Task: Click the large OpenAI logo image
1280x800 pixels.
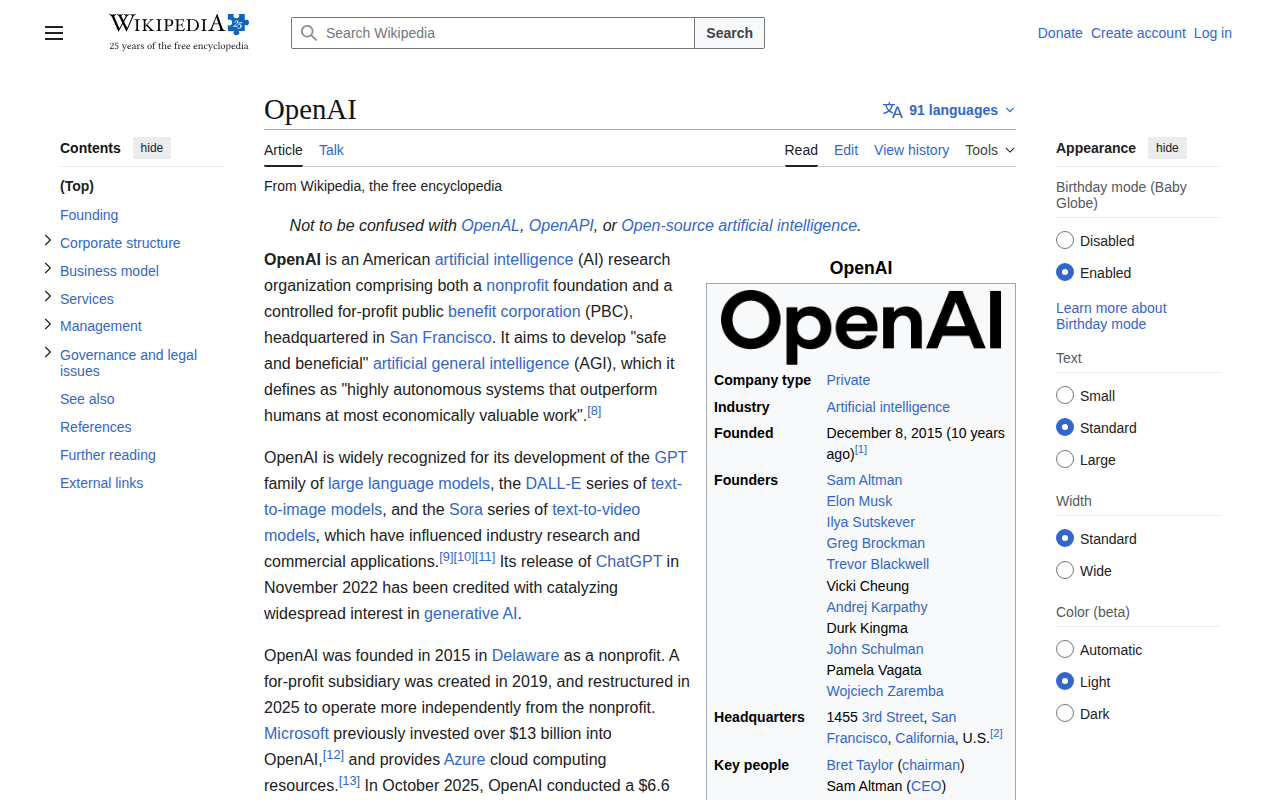Action: pos(861,326)
